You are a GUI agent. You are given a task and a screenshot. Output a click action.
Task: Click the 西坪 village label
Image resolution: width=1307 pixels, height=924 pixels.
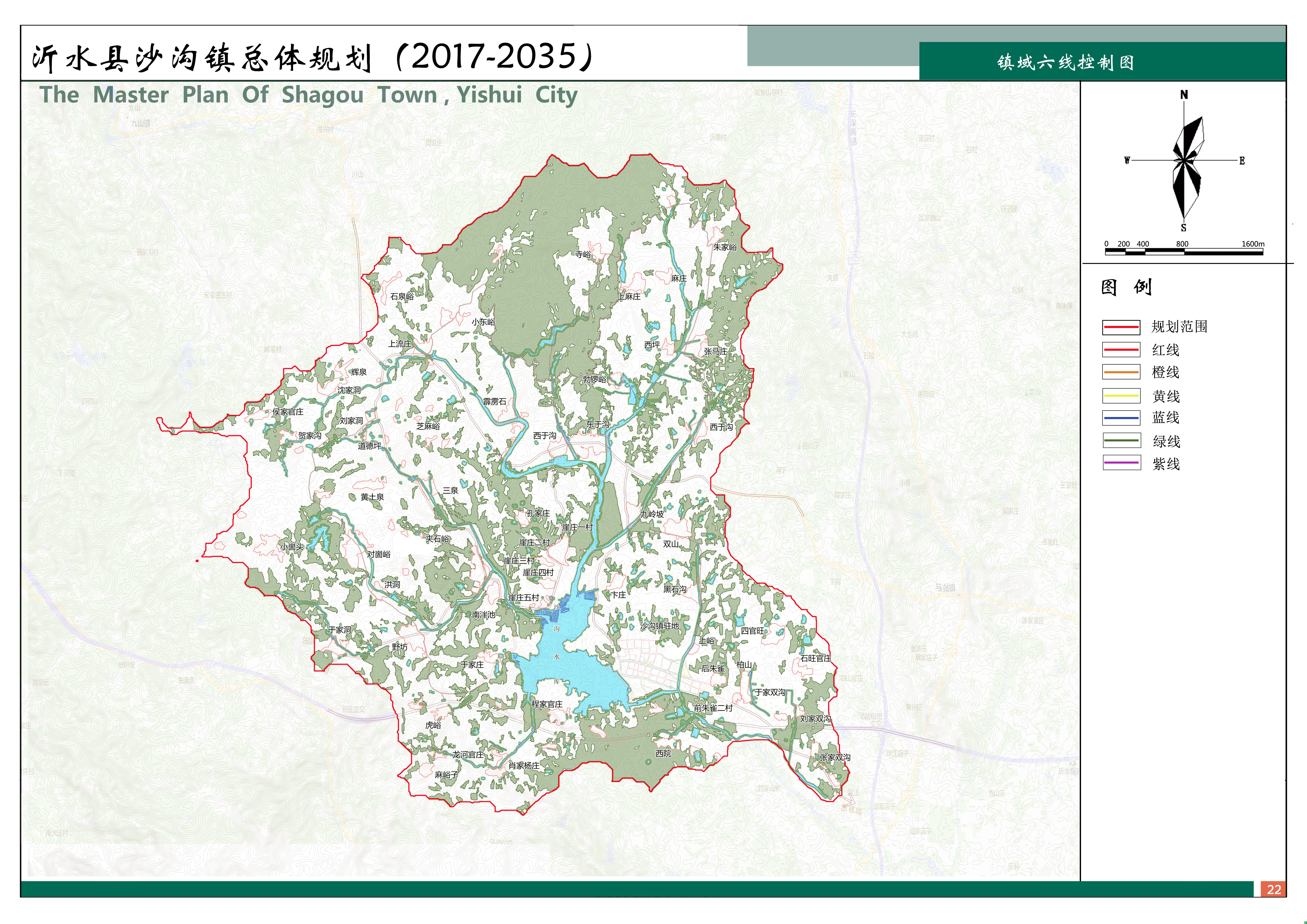click(x=652, y=345)
